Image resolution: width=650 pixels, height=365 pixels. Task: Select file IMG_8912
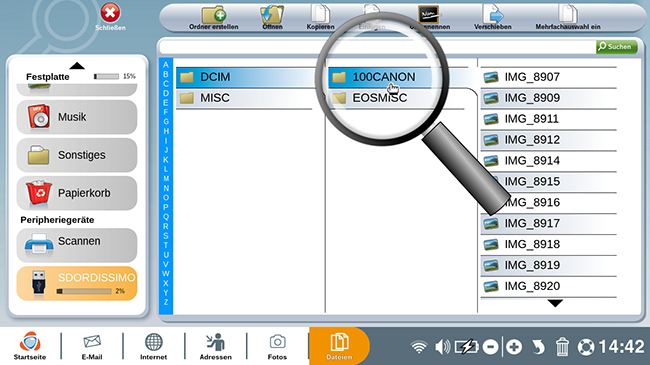click(548, 140)
